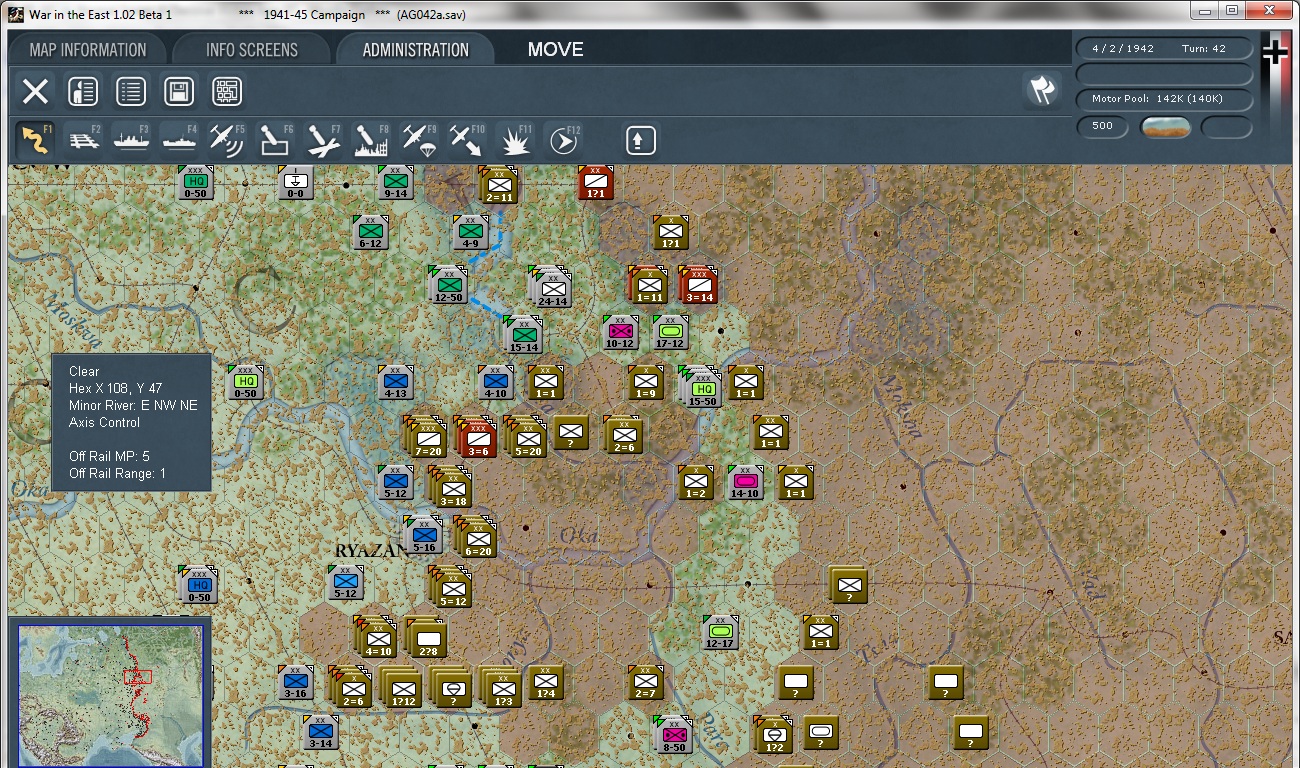
Task: Select the ADMINISTRATION tab
Action: click(416, 50)
